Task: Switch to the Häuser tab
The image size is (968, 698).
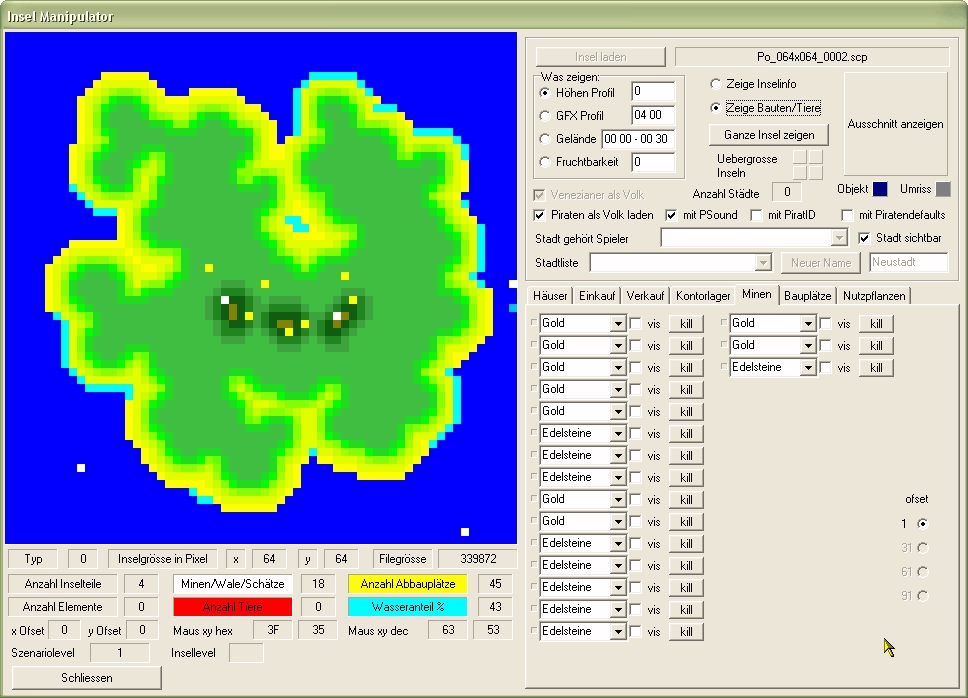Action: (x=551, y=296)
